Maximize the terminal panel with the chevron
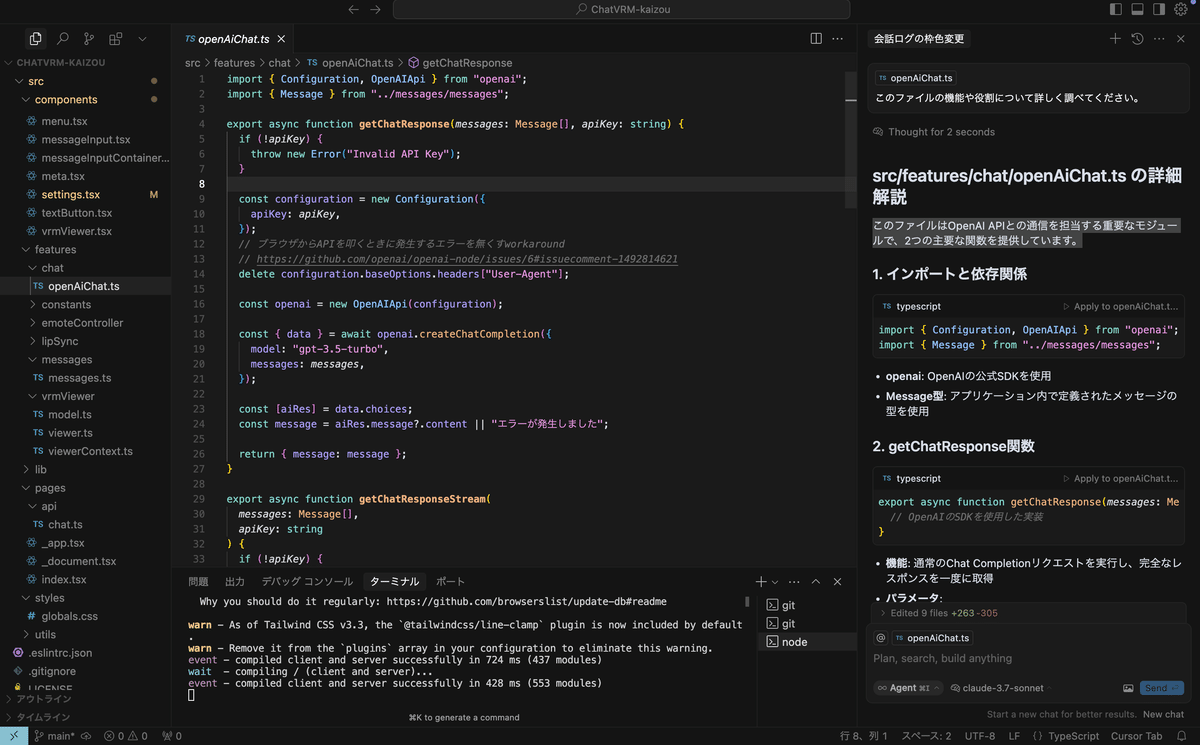This screenshot has height=745, width=1200. 815,580
